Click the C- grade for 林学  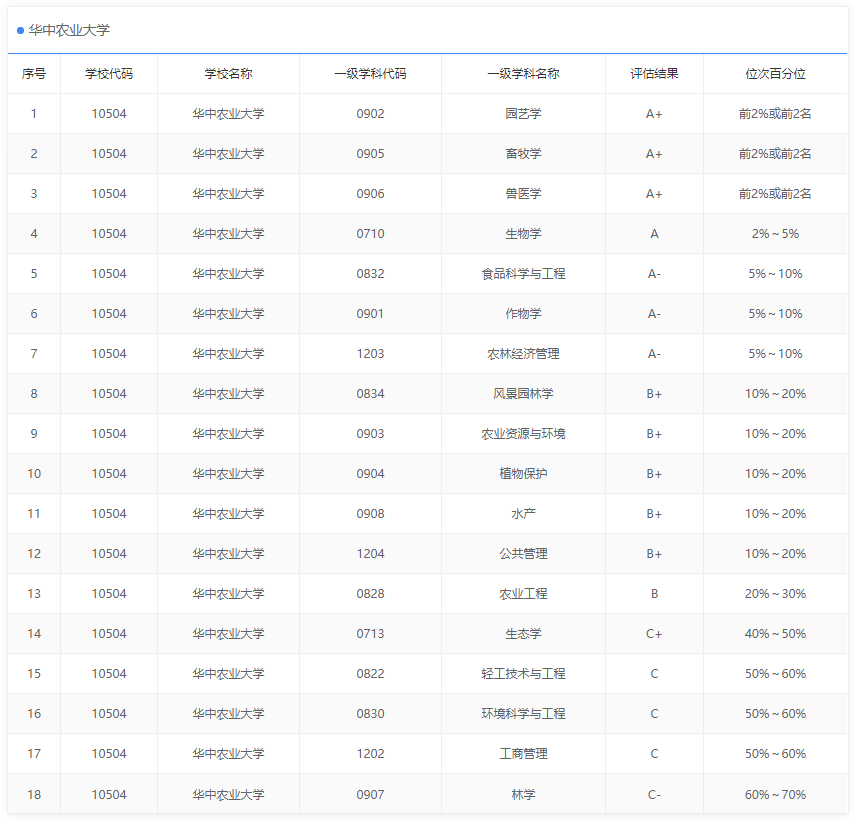coord(654,794)
